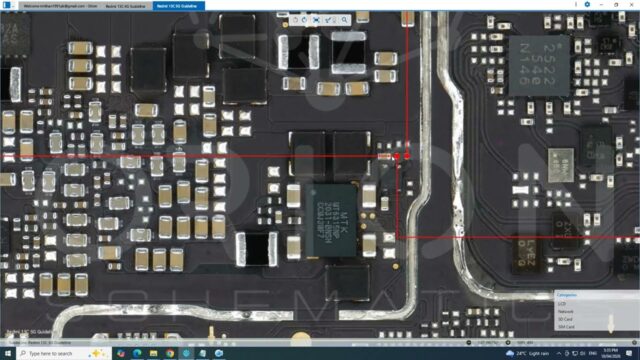Show hidden system tray icons

(559, 353)
